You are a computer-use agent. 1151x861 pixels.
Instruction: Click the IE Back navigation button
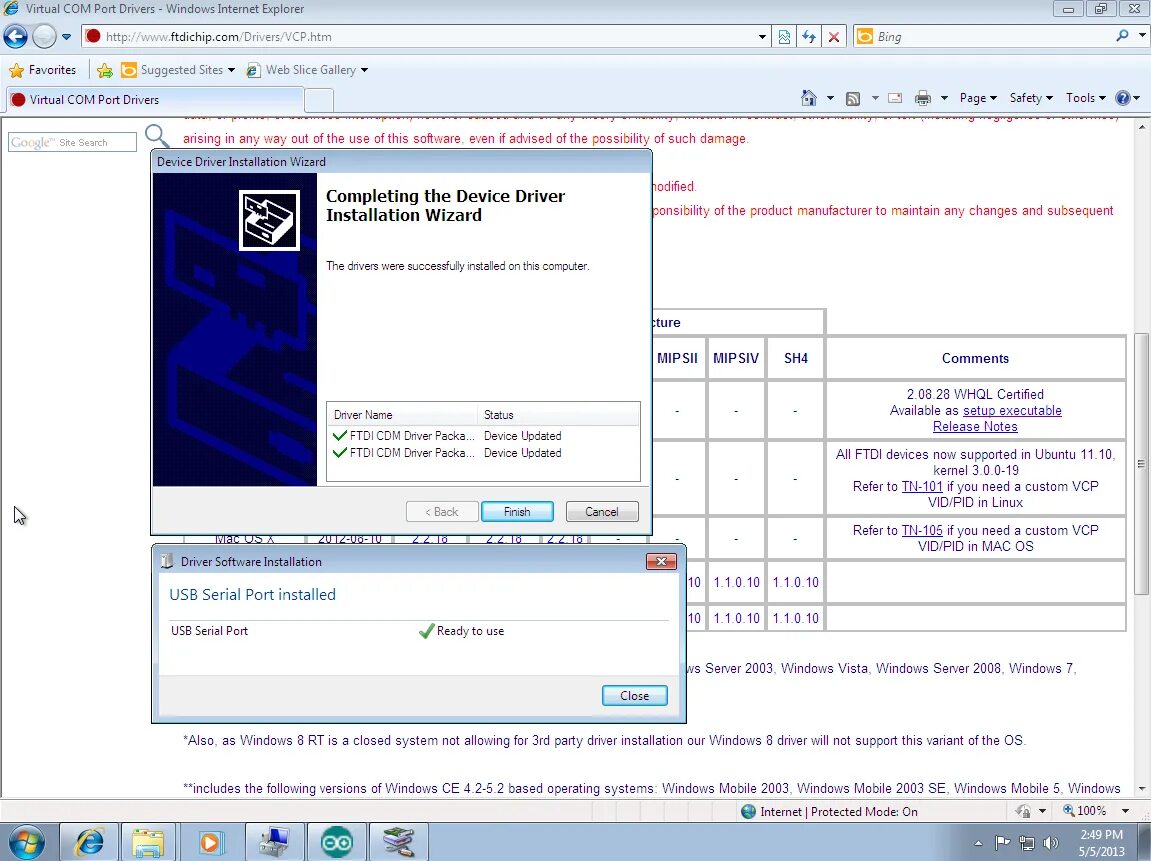pos(15,36)
